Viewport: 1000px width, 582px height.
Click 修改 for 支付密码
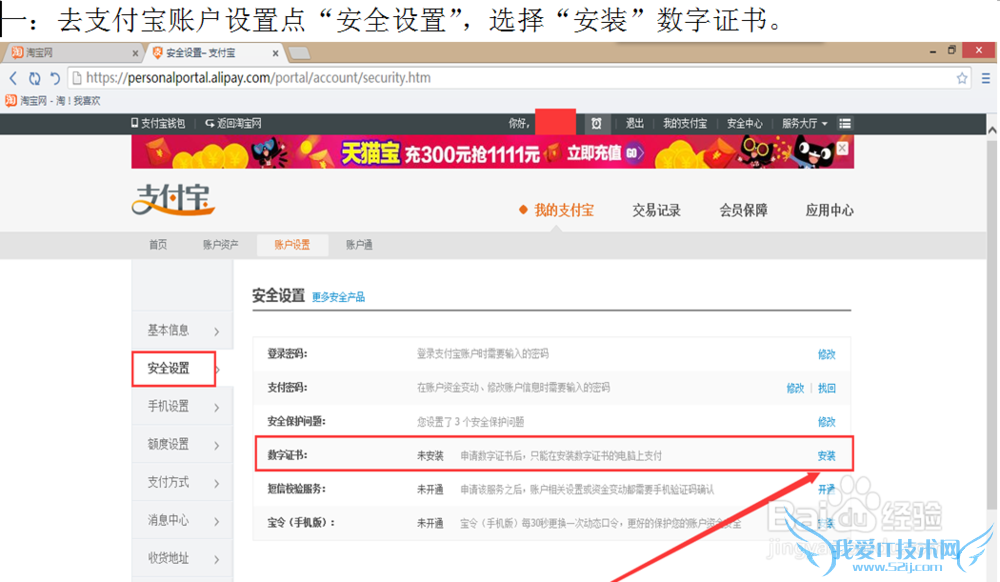pos(795,388)
